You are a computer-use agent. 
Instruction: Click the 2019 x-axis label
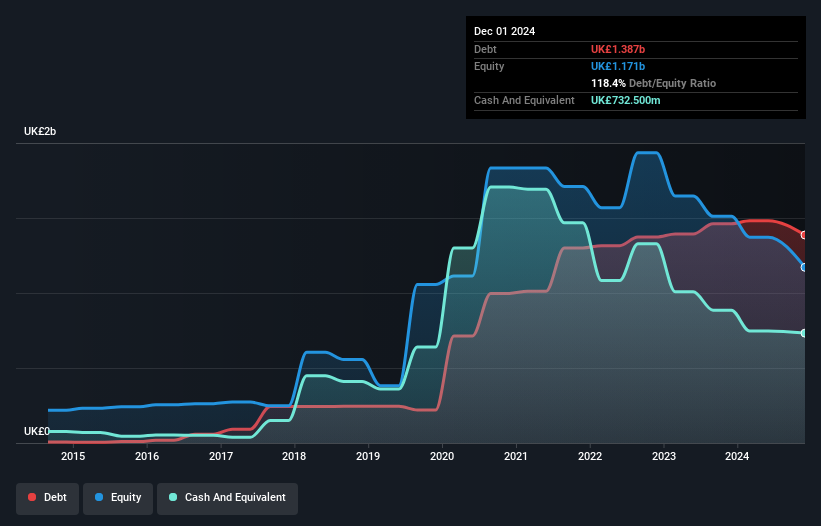point(368,456)
